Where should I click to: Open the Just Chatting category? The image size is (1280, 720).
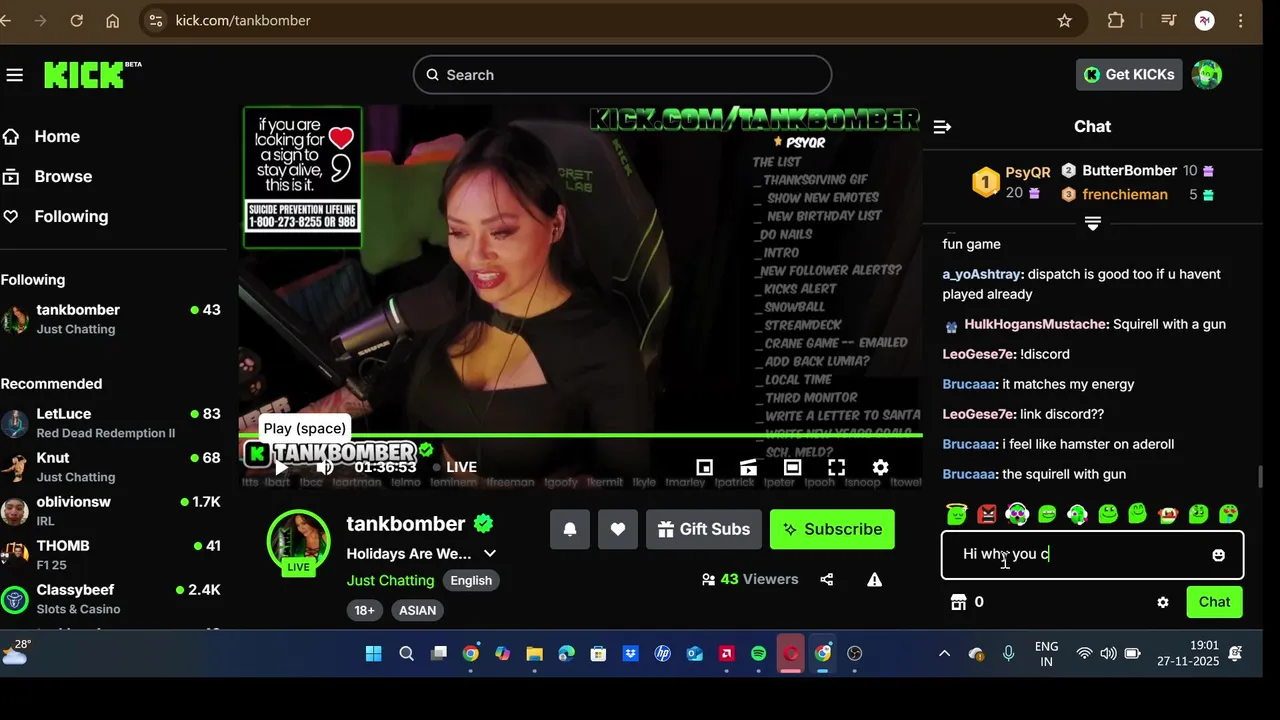pyautogui.click(x=390, y=580)
